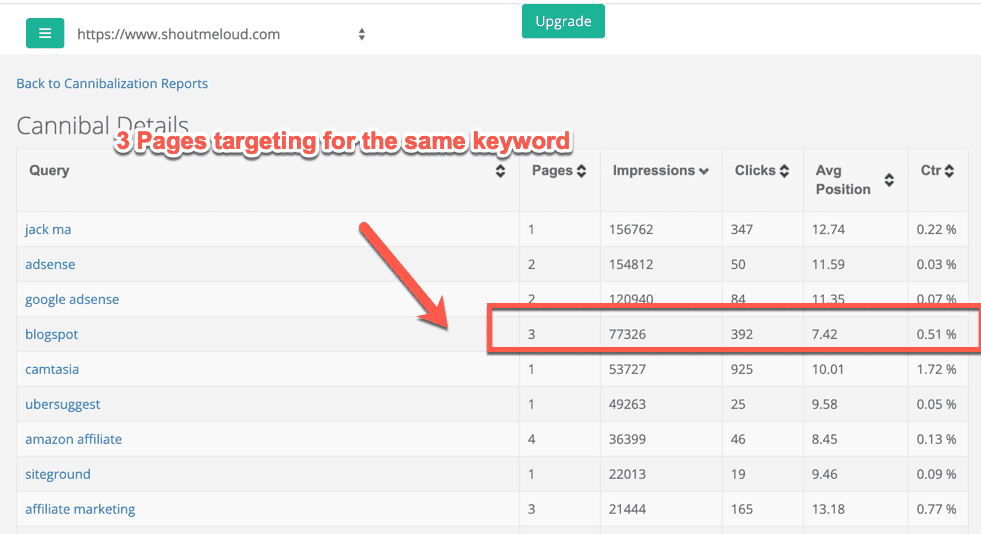Viewport: 981px width, 534px height.
Task: Open the google adsense query link
Action: [72, 300]
